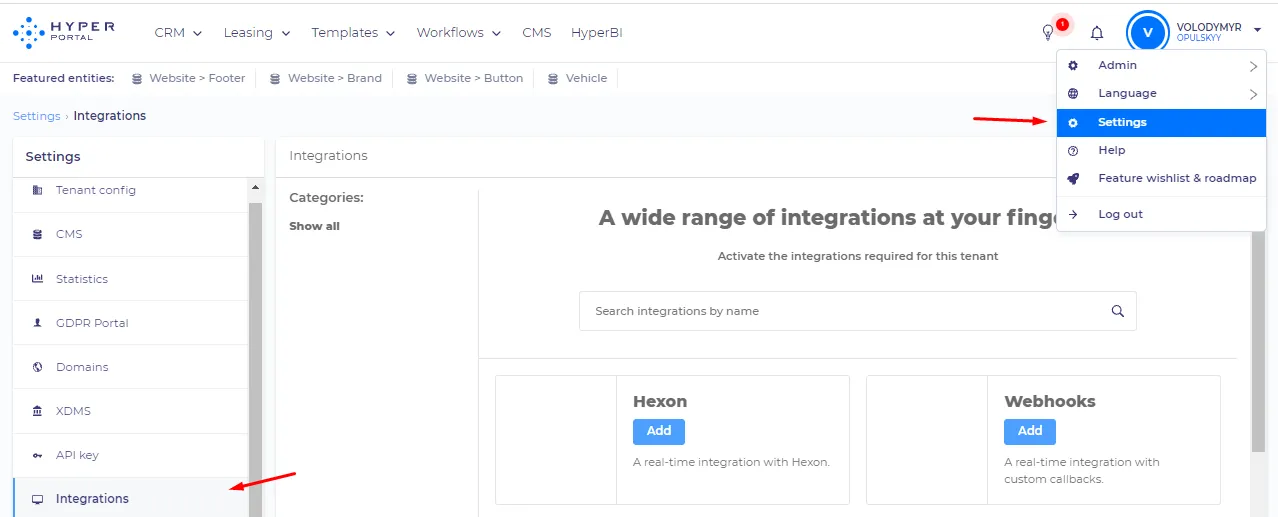Open Website > Footer featured entity

(x=188, y=78)
